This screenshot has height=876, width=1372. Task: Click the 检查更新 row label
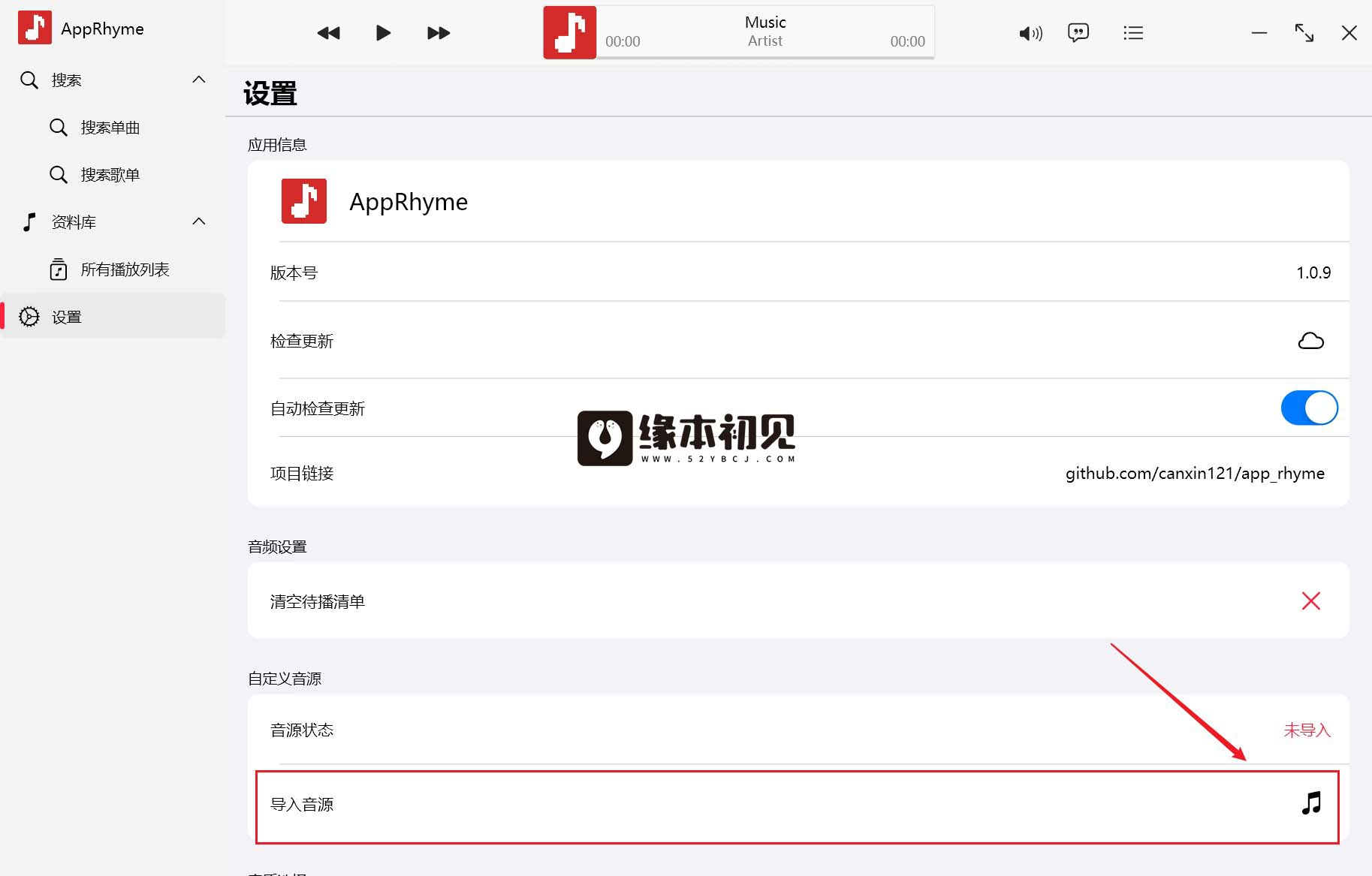pyautogui.click(x=302, y=342)
